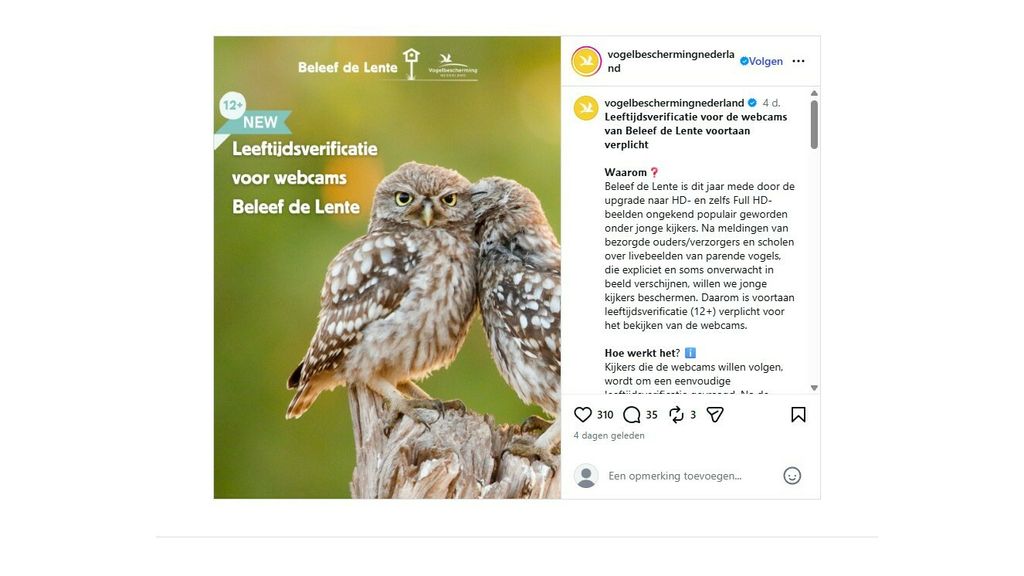Click the photo of the two owls

click(x=387, y=267)
